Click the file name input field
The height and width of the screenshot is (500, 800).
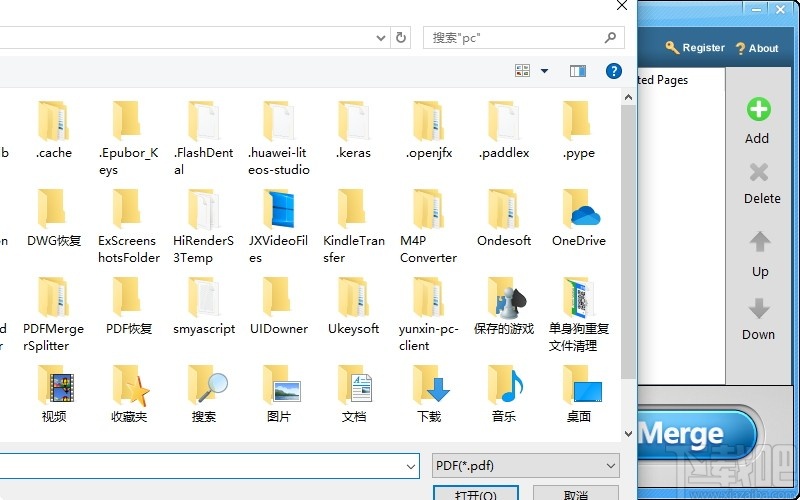click(202, 466)
